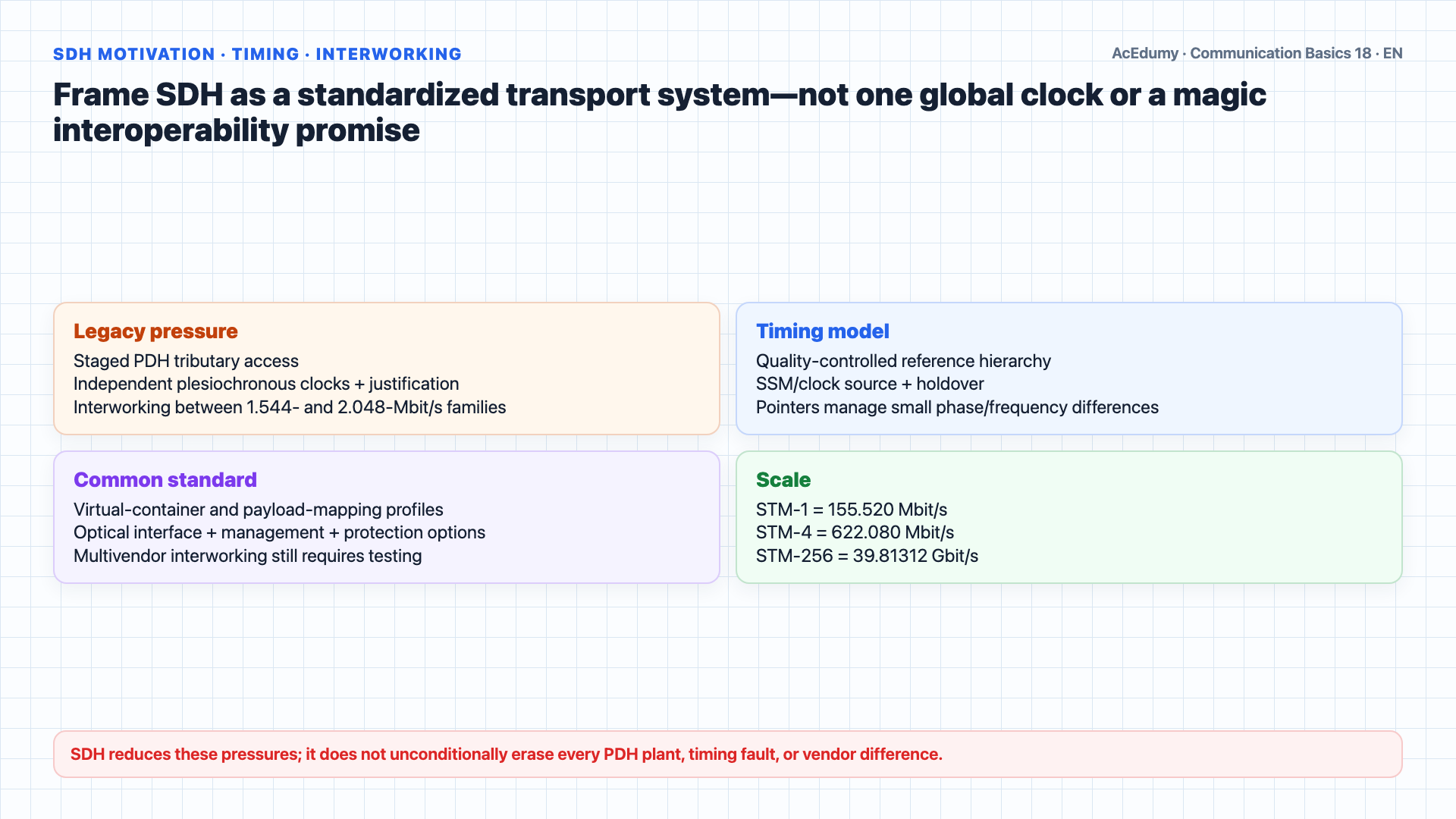Click the TIMING breadcrumb label

point(265,55)
